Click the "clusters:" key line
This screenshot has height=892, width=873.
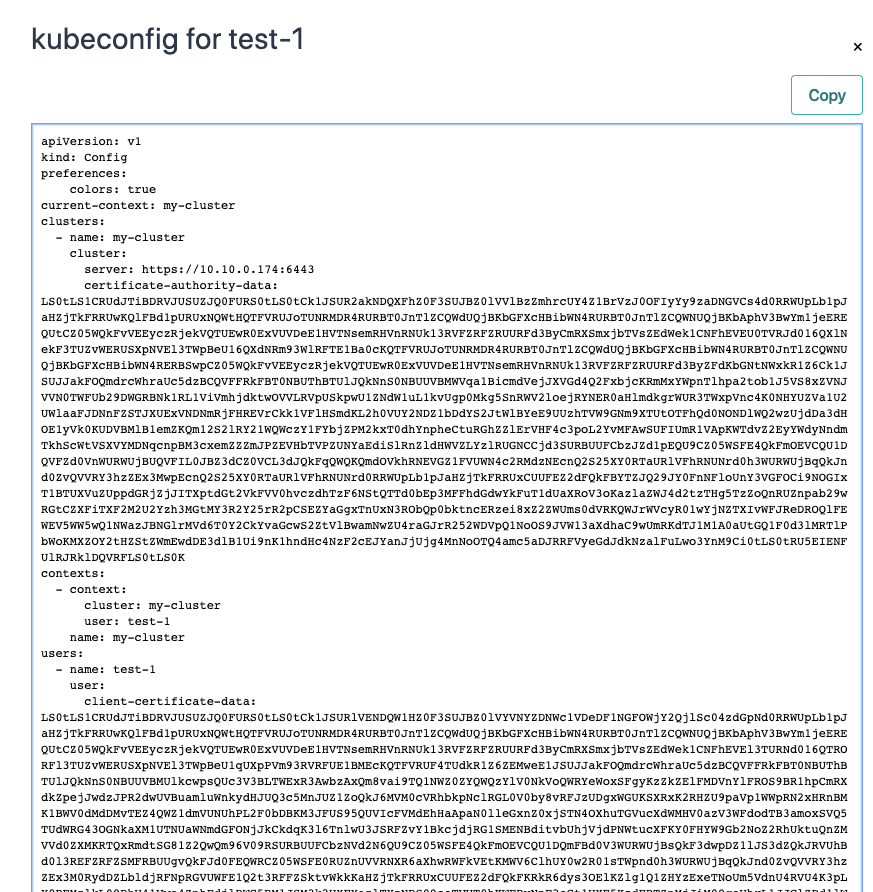pos(73,222)
